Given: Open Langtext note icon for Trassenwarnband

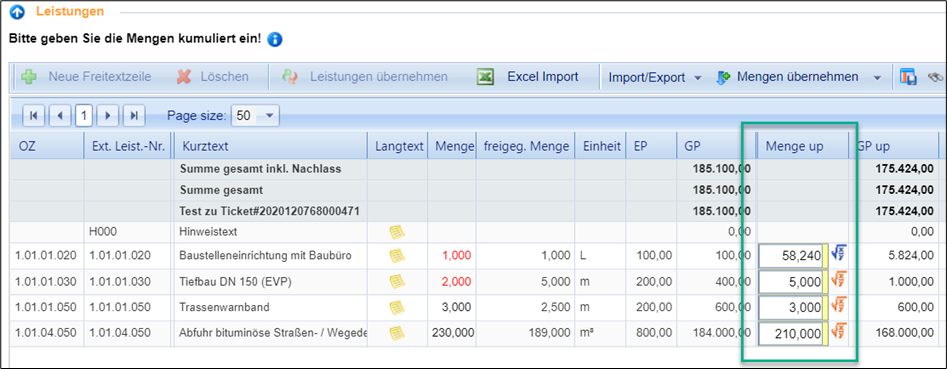Looking at the screenshot, I should 397,307.
